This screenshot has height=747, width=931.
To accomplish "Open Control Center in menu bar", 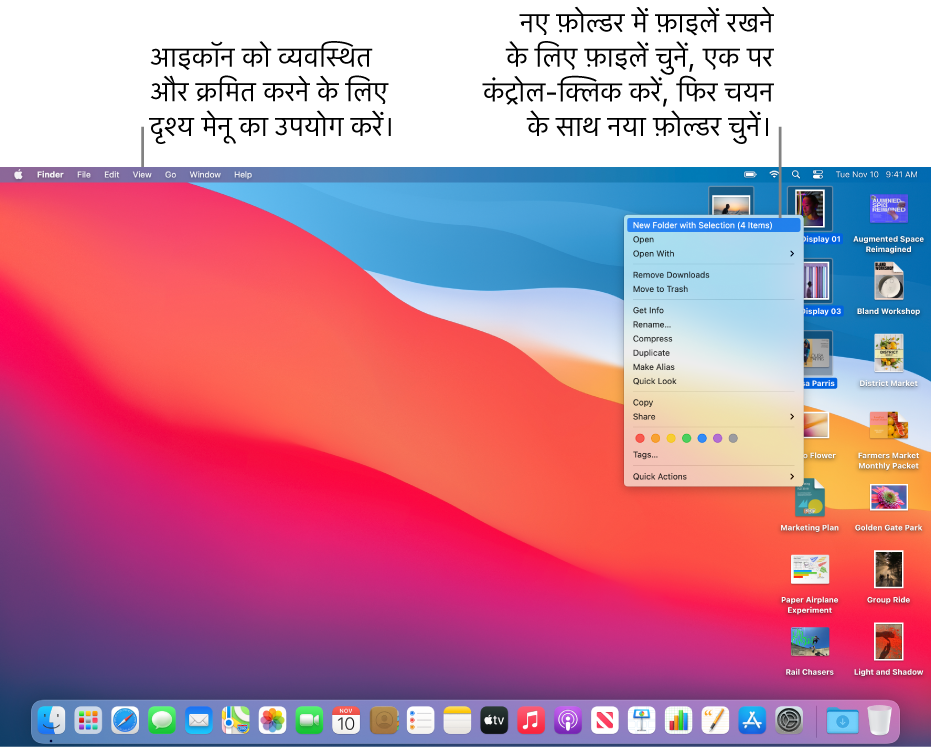I will pos(818,175).
